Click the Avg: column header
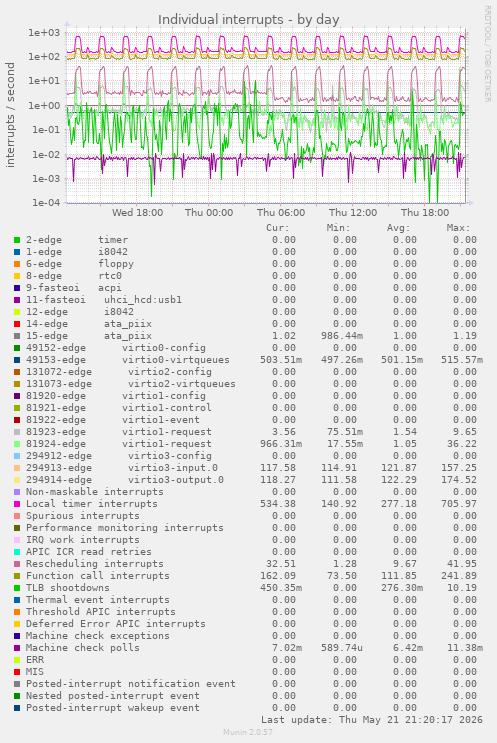The image size is (497, 743). (x=398, y=228)
